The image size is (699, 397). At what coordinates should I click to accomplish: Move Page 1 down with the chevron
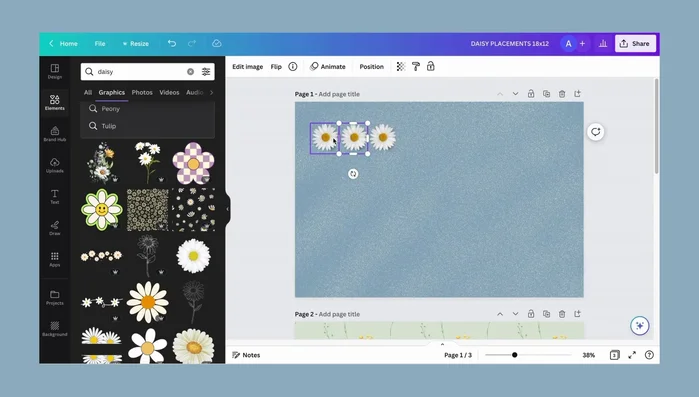pyautogui.click(x=515, y=94)
